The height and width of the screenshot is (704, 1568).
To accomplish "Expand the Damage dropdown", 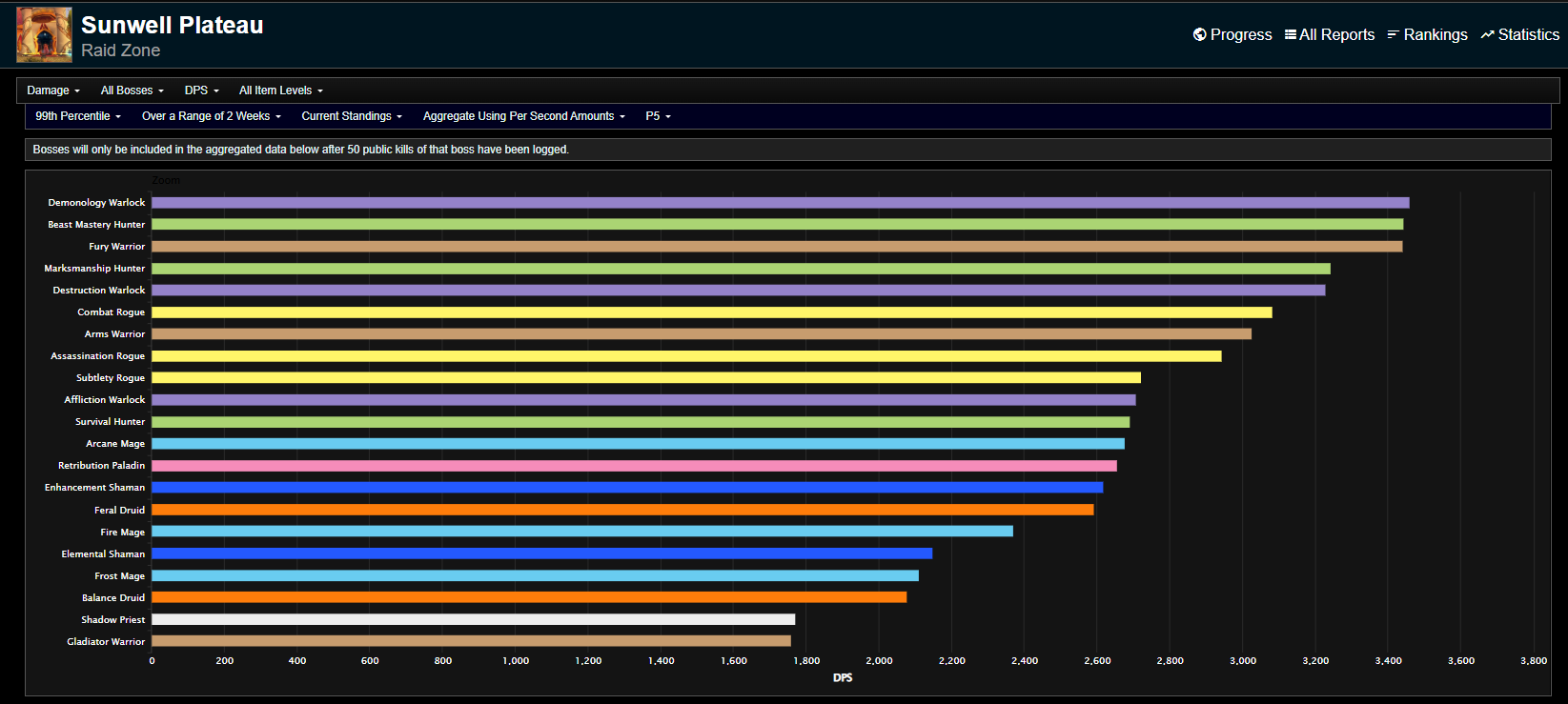I will coord(53,91).
